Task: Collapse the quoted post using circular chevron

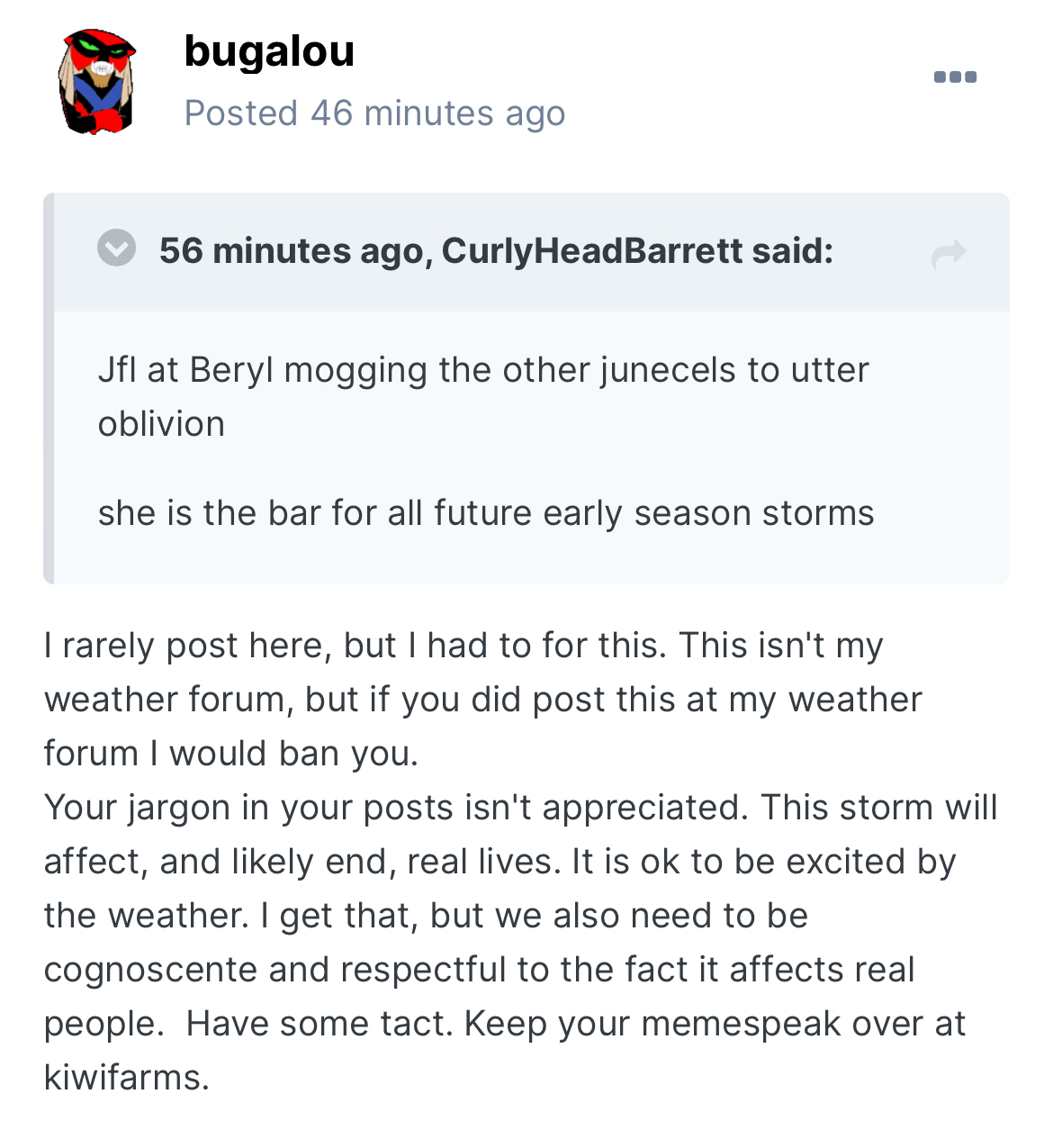Action: (117, 248)
